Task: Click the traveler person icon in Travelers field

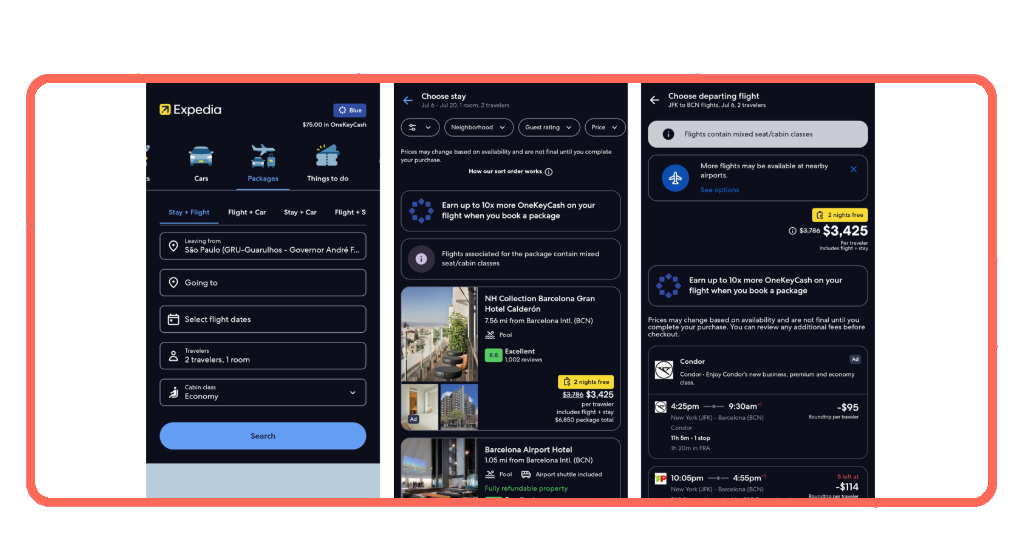Action: tap(173, 356)
